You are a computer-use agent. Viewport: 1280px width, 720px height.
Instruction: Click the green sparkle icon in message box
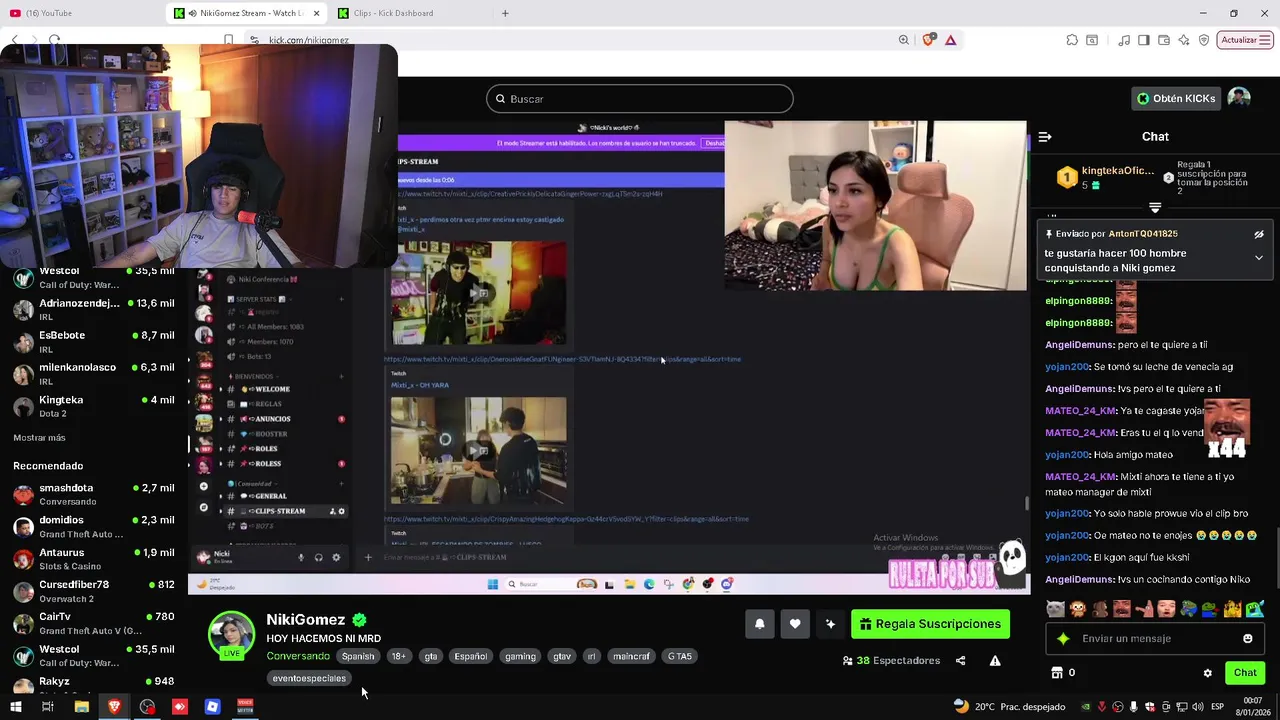tap(1063, 638)
